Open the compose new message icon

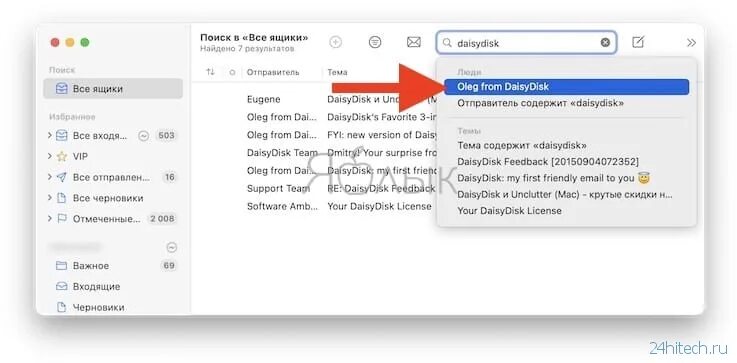[637, 42]
